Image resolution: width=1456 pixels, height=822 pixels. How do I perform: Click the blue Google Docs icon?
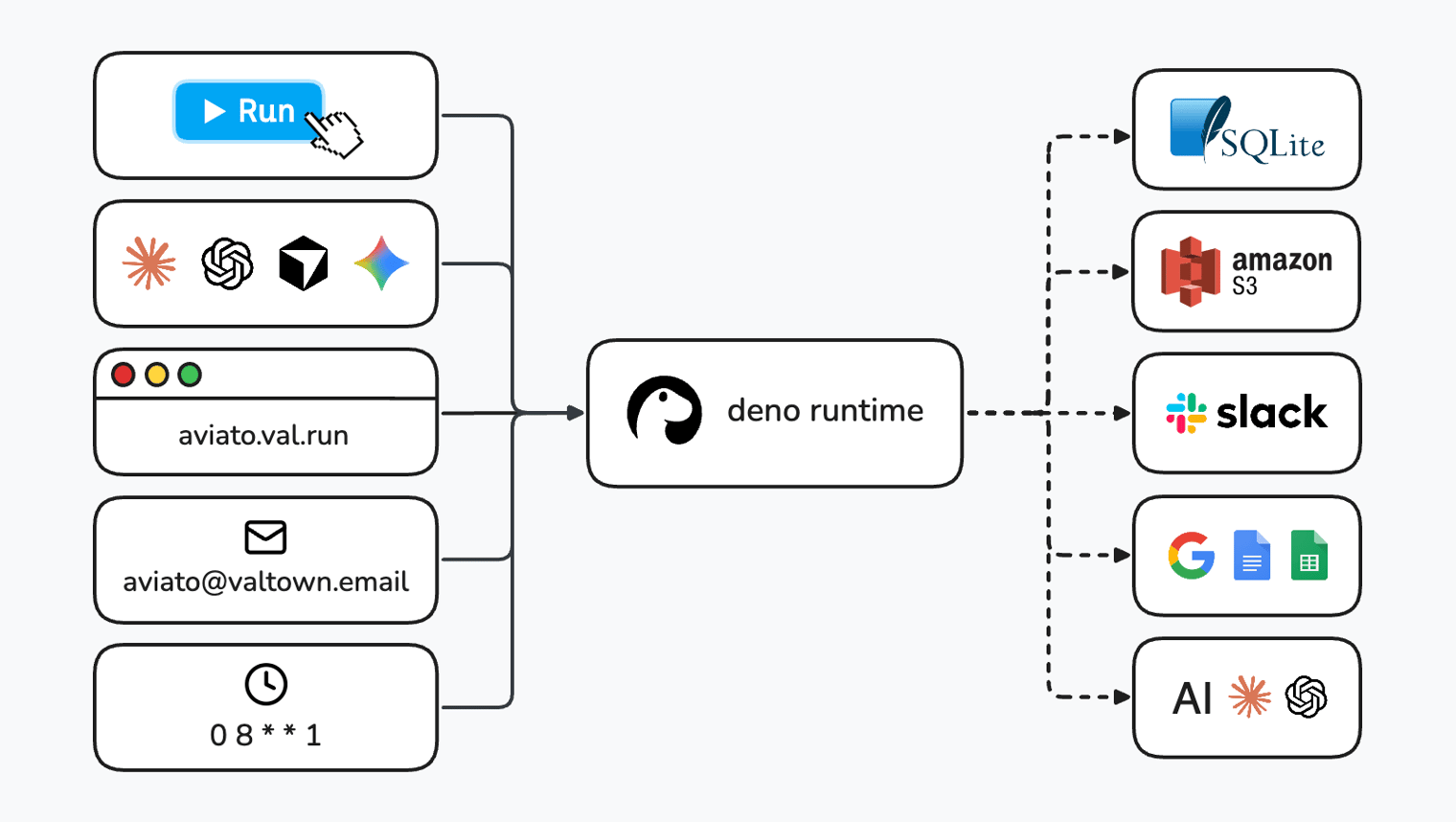[1252, 556]
